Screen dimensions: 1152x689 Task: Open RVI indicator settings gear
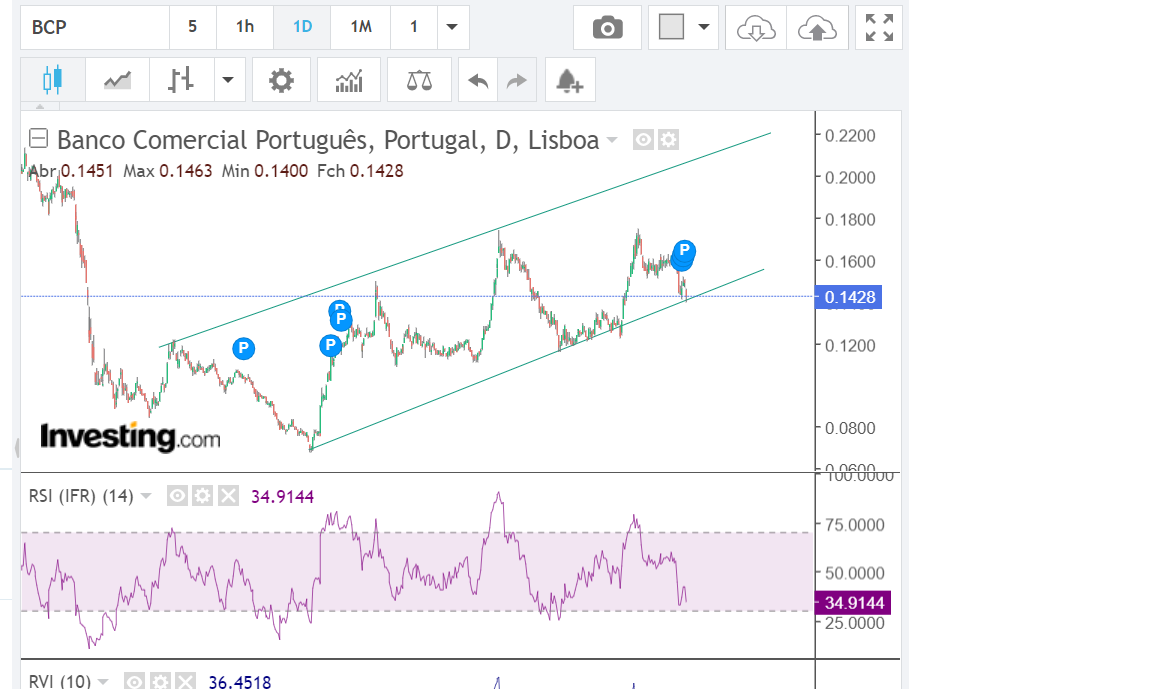[x=159, y=682]
